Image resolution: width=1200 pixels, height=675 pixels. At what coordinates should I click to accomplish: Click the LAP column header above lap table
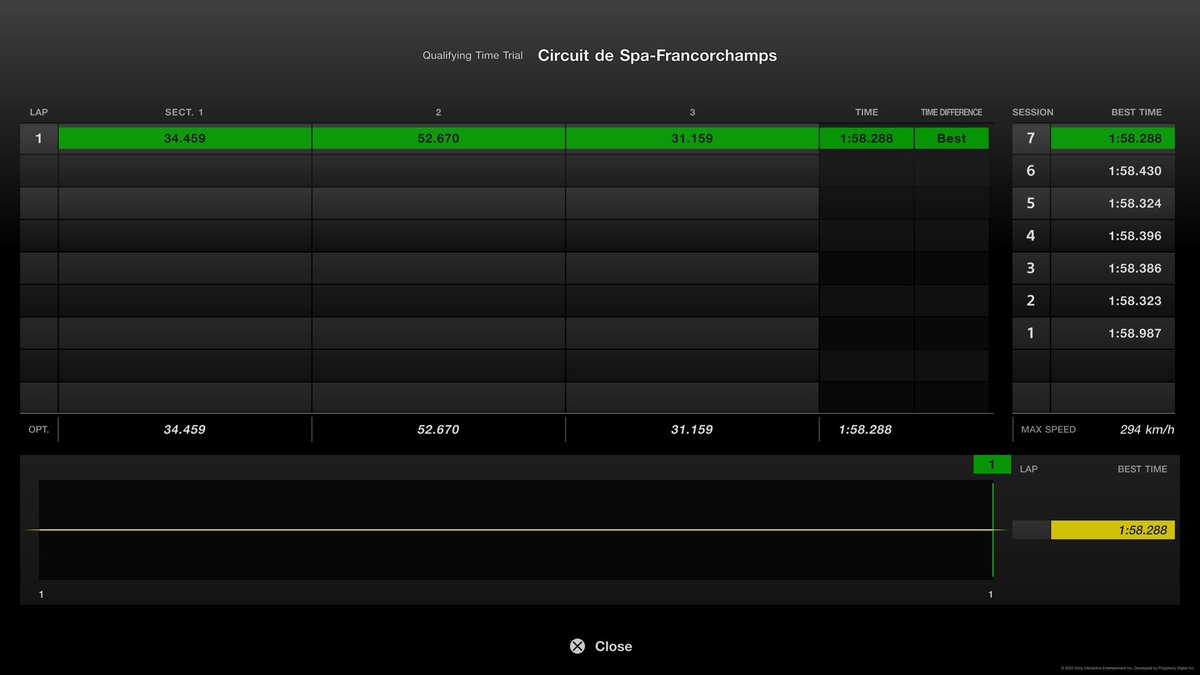[x=39, y=112]
